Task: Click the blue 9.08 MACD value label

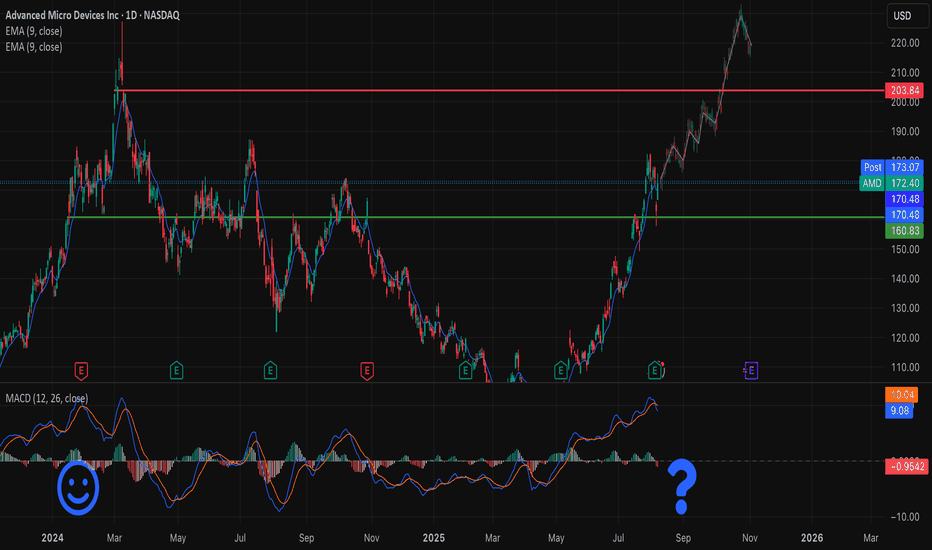Action: click(899, 410)
